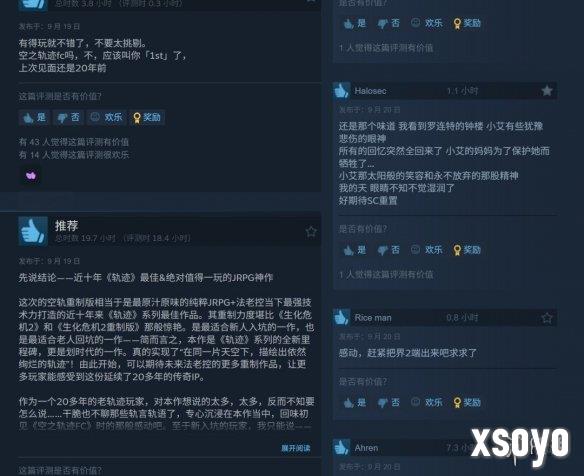Open the Halosec user profile
Viewport: 584px width, 476px height.
coord(370,91)
